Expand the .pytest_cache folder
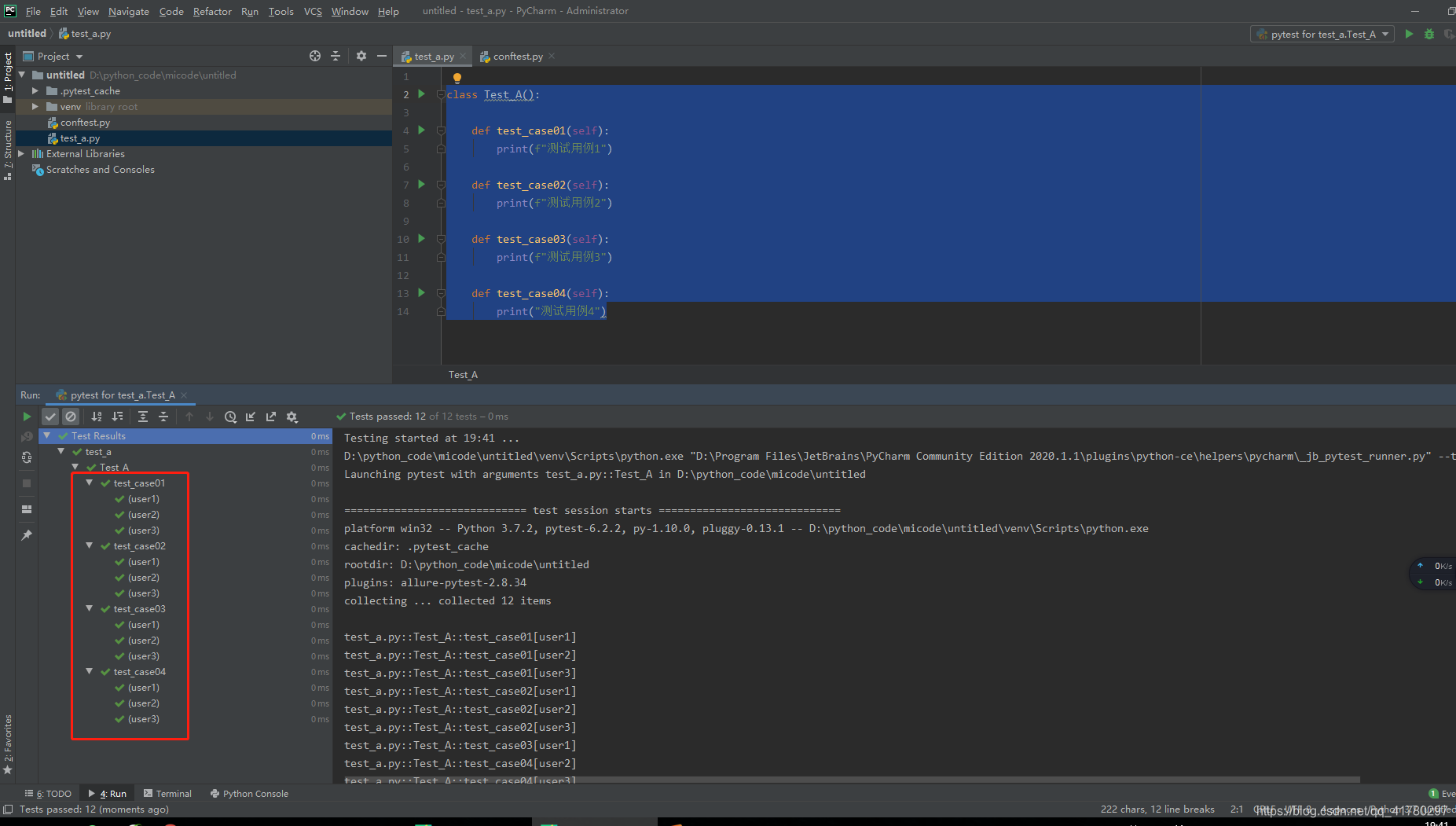This screenshot has height=826, width=1456. click(35, 91)
